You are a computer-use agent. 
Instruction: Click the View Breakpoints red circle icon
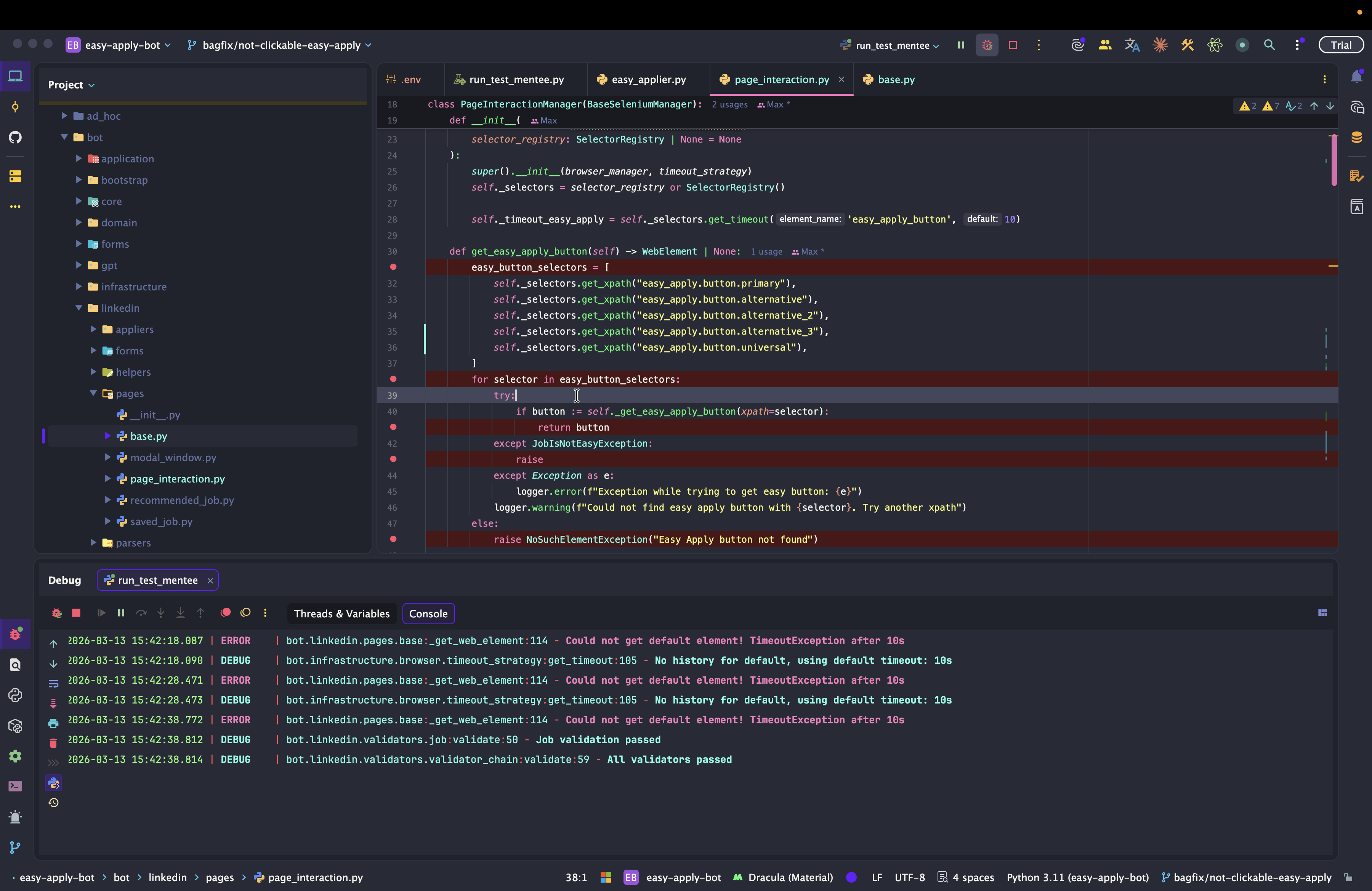(226, 613)
